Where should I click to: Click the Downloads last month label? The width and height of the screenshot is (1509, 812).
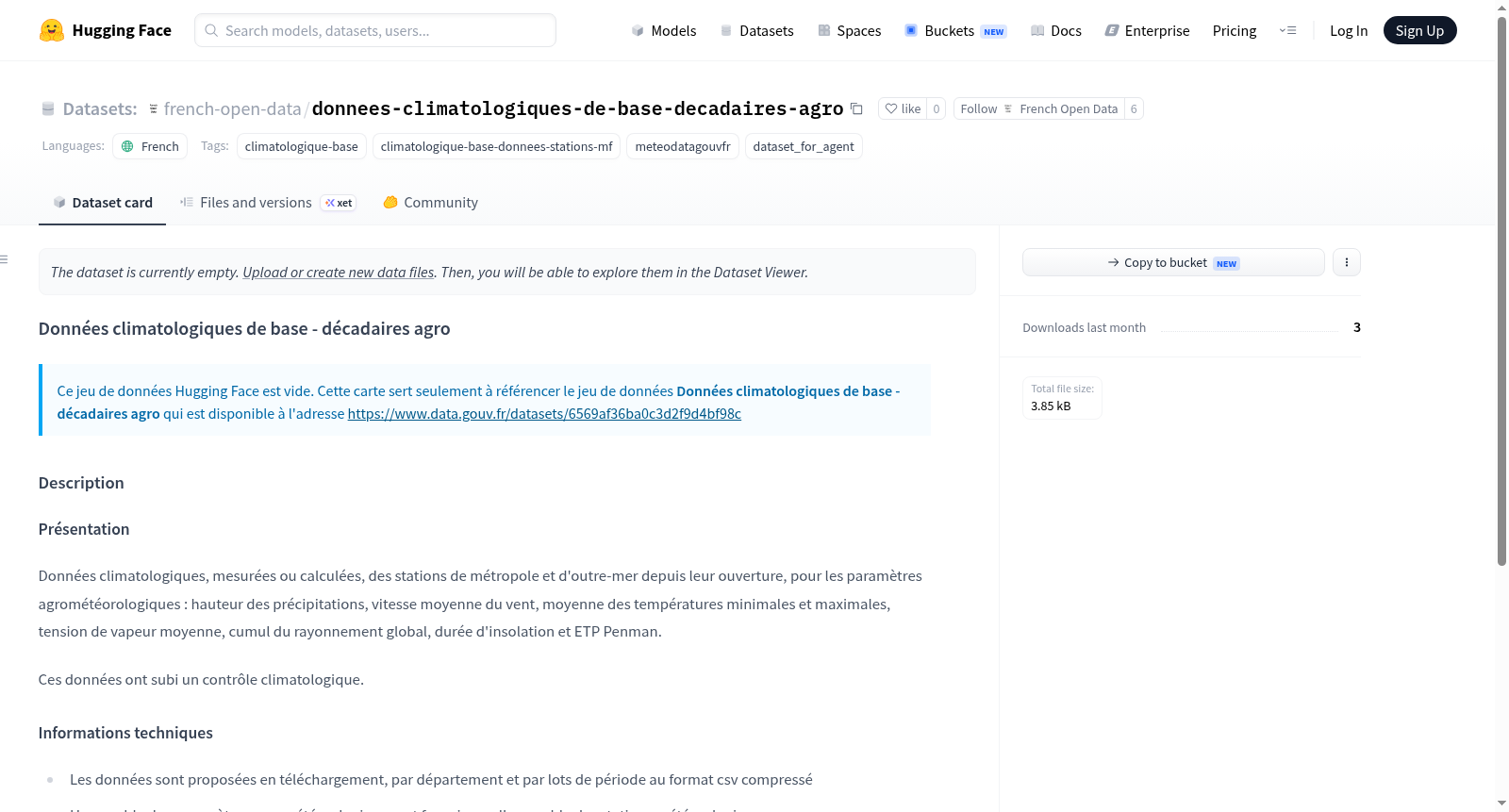1085,327
